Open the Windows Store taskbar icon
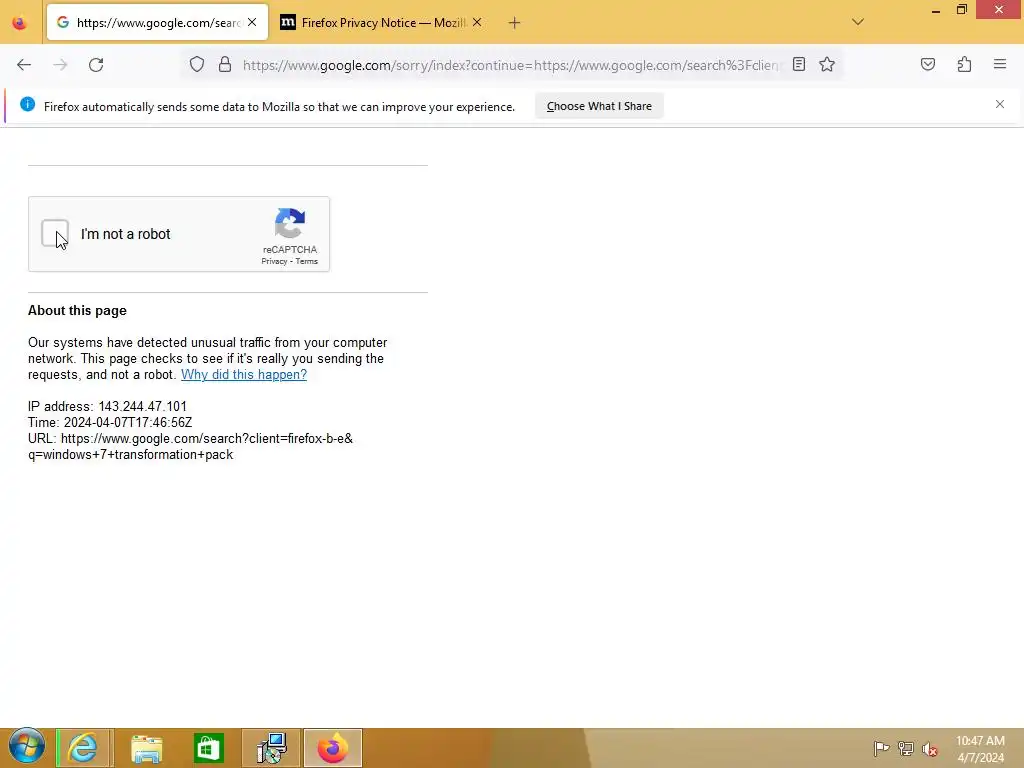This screenshot has height=768, width=1024. (x=209, y=748)
